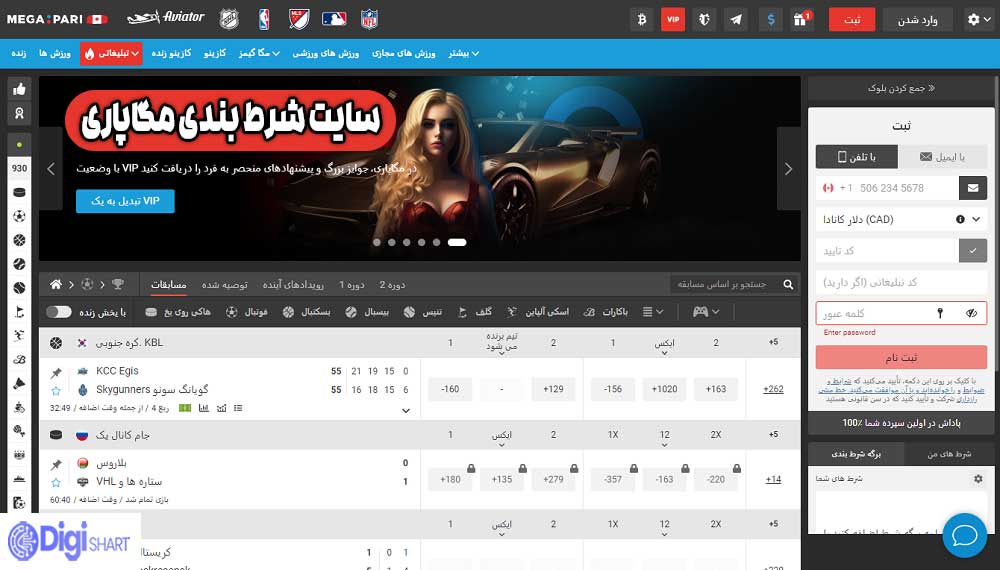Select the football icon in left sidebar

(x=19, y=216)
